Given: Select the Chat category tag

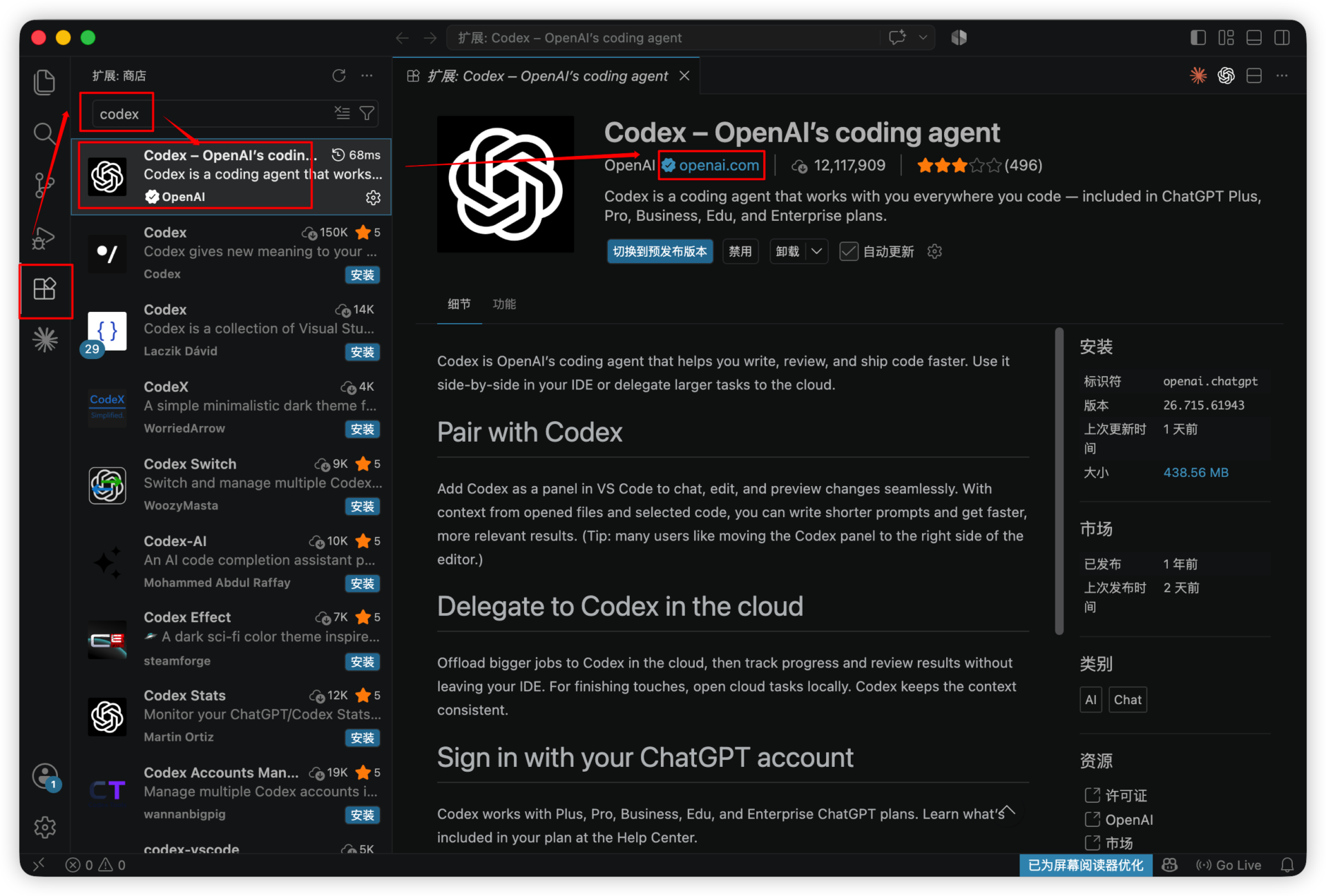Looking at the screenshot, I should [1127, 700].
